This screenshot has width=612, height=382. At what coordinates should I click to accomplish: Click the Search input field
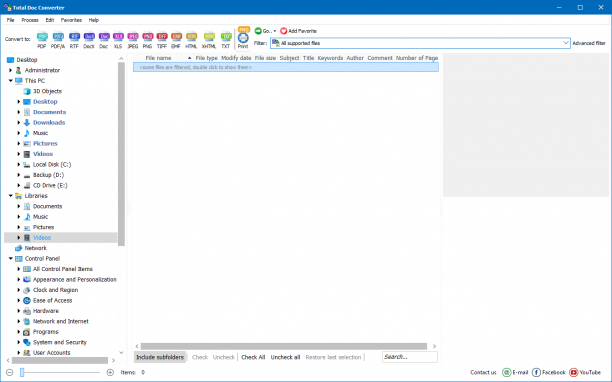pyautogui.click(x=410, y=357)
